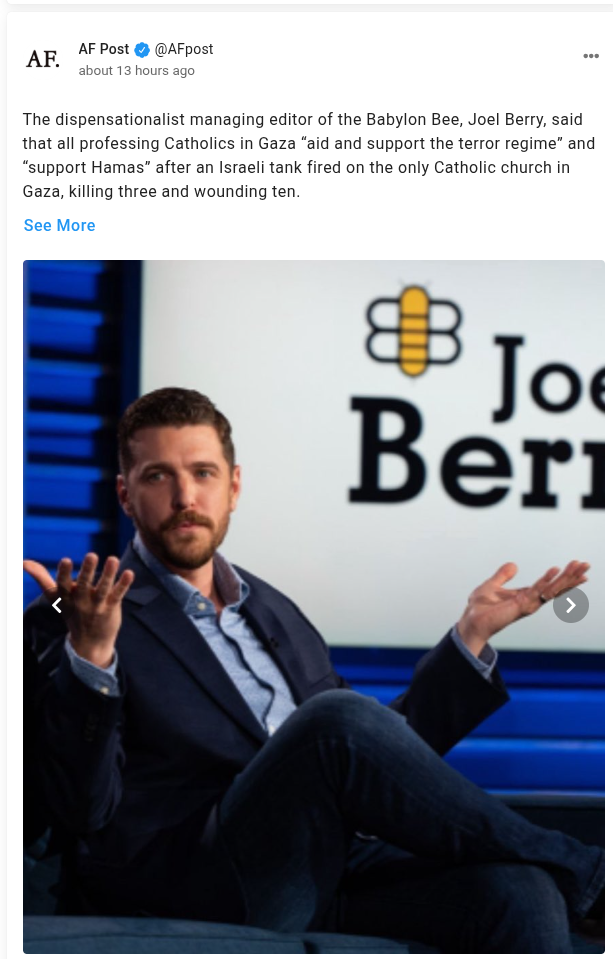Go to next image in carousel
The width and height of the screenshot is (613, 959).
coord(571,605)
